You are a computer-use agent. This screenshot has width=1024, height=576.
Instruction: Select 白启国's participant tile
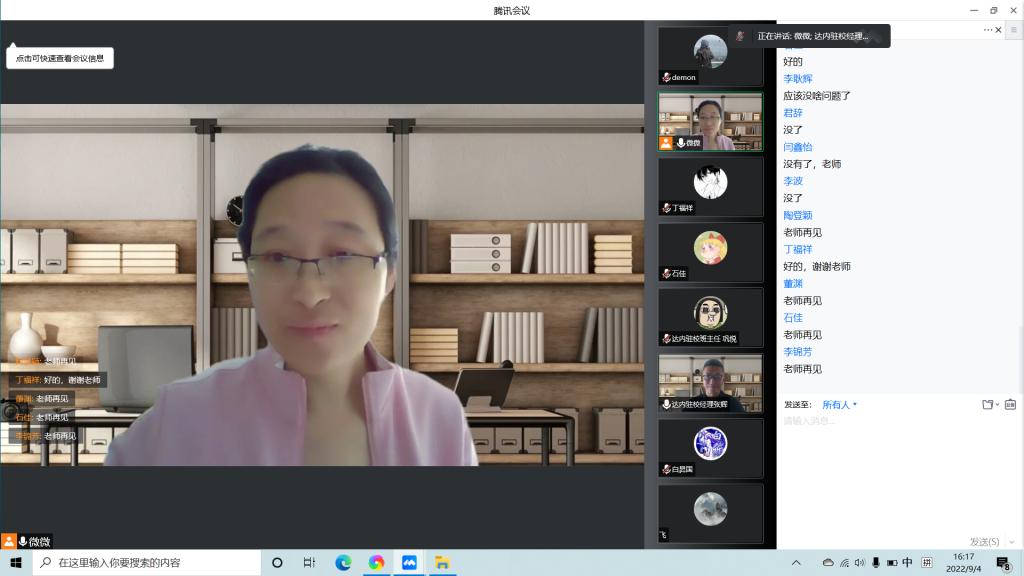coord(710,448)
